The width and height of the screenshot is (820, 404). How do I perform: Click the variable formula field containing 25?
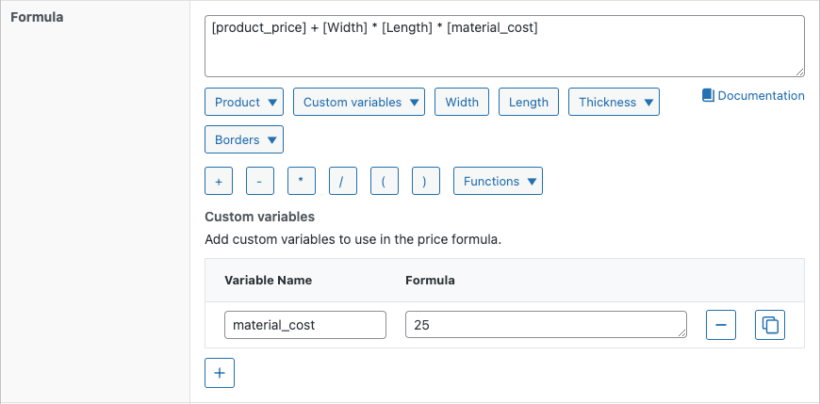click(545, 325)
